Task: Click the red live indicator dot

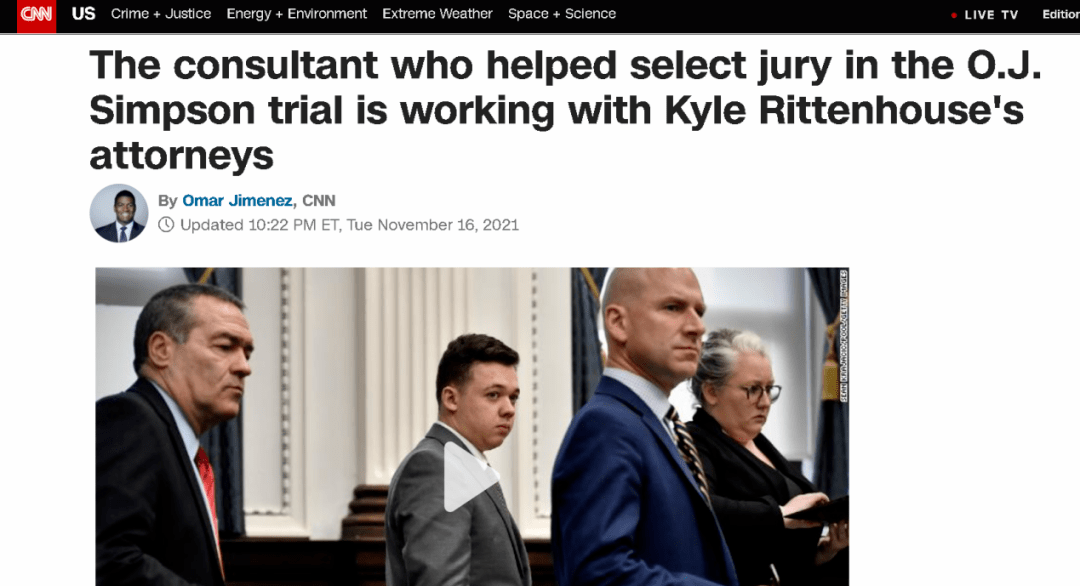Action: click(x=954, y=15)
